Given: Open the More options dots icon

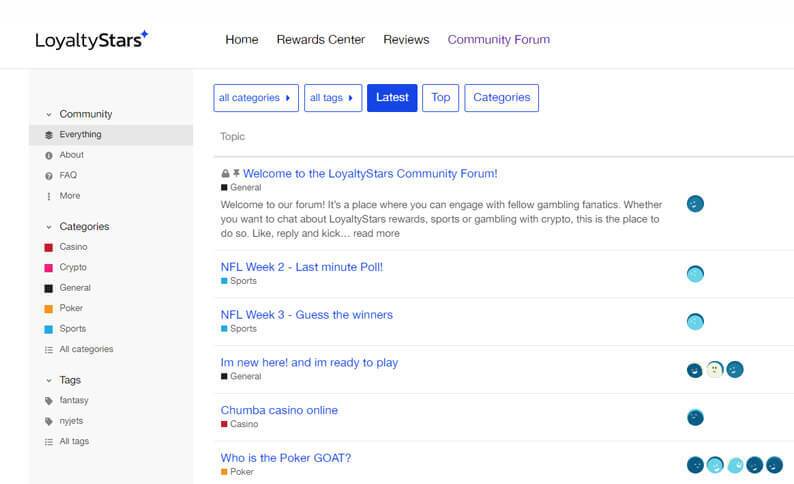Looking at the screenshot, I should coord(49,196).
